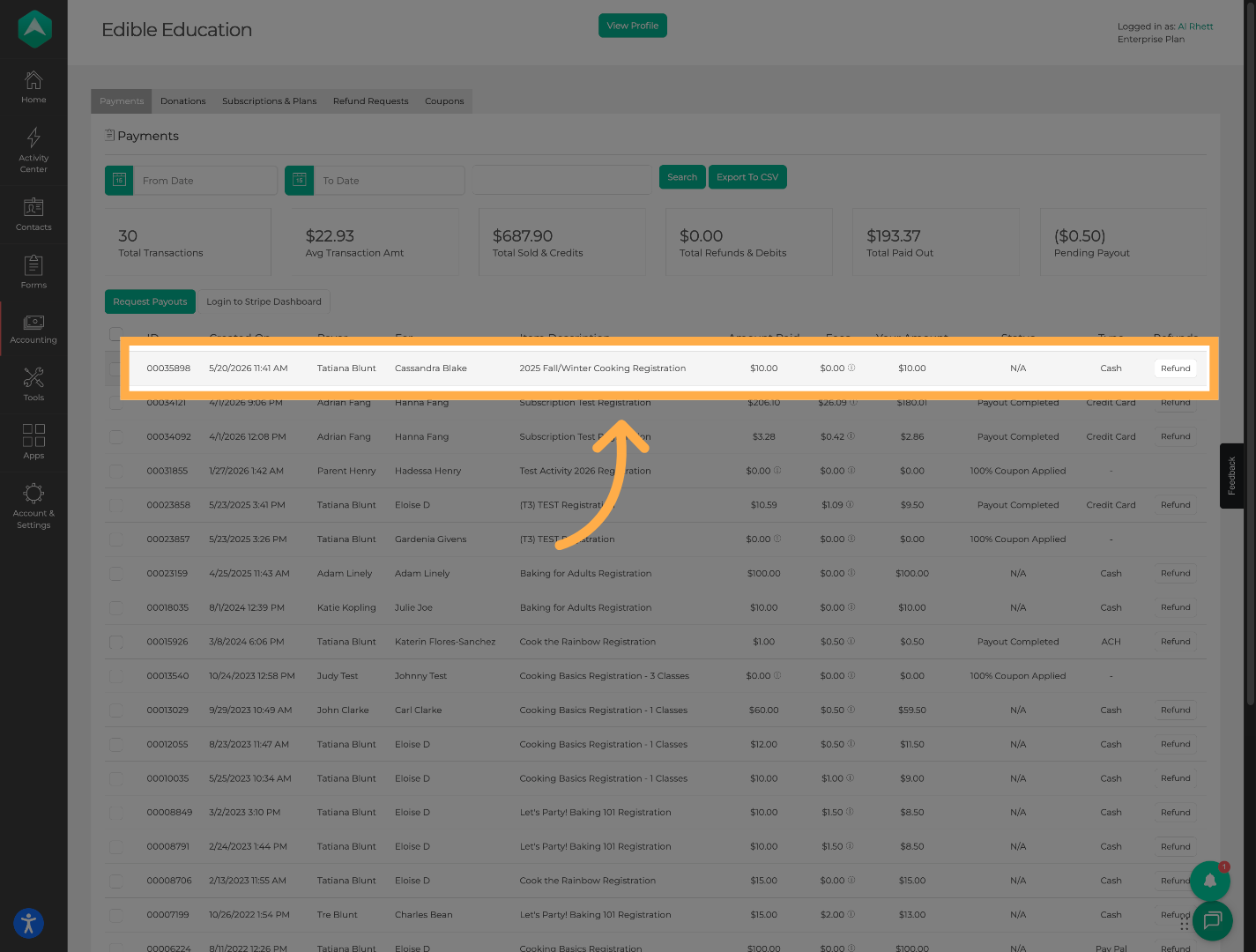Viewport: 1256px width, 952px height.
Task: Click the Search button
Action: click(682, 177)
